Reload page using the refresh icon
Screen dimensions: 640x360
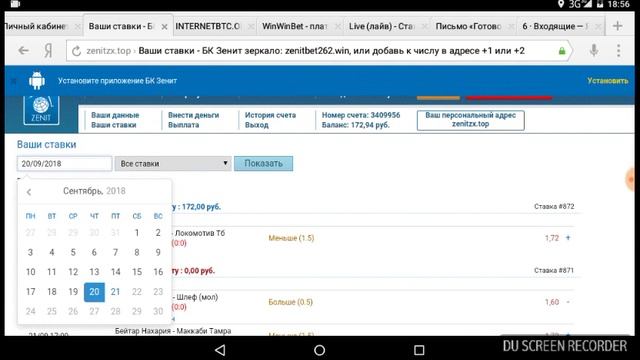coord(76,51)
